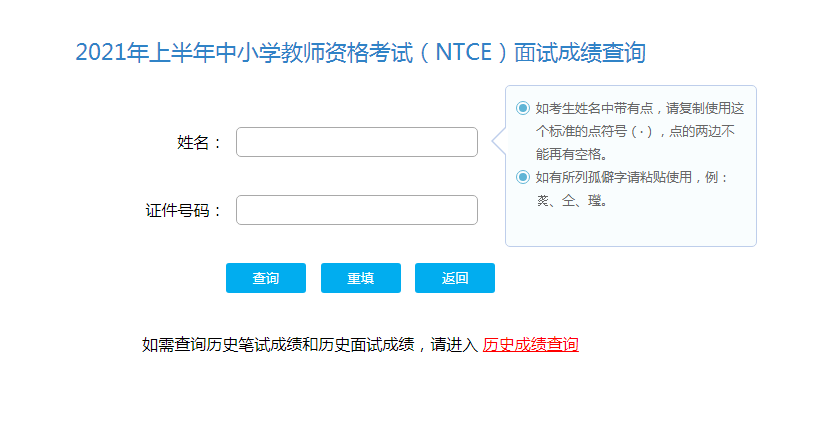
Task: Click empty space at tip box bottom
Action: 630,228
